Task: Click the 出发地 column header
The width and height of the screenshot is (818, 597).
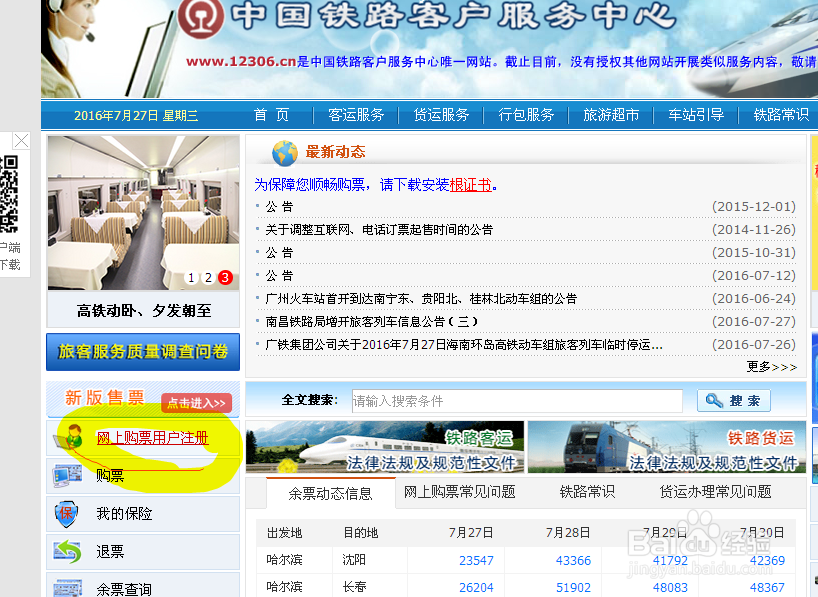Action: [284, 533]
